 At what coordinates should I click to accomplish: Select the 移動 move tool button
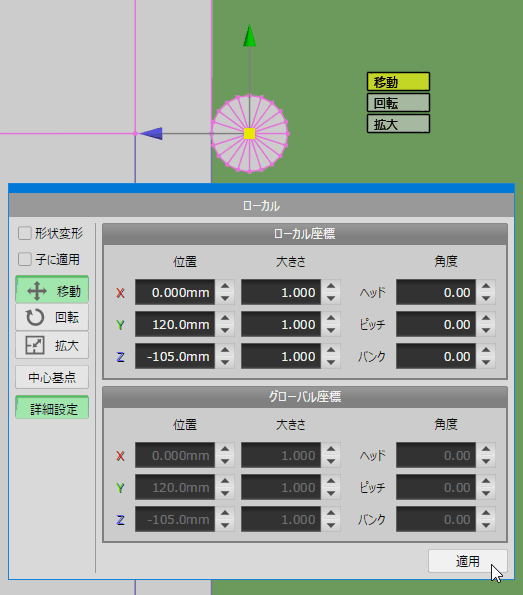point(52,290)
